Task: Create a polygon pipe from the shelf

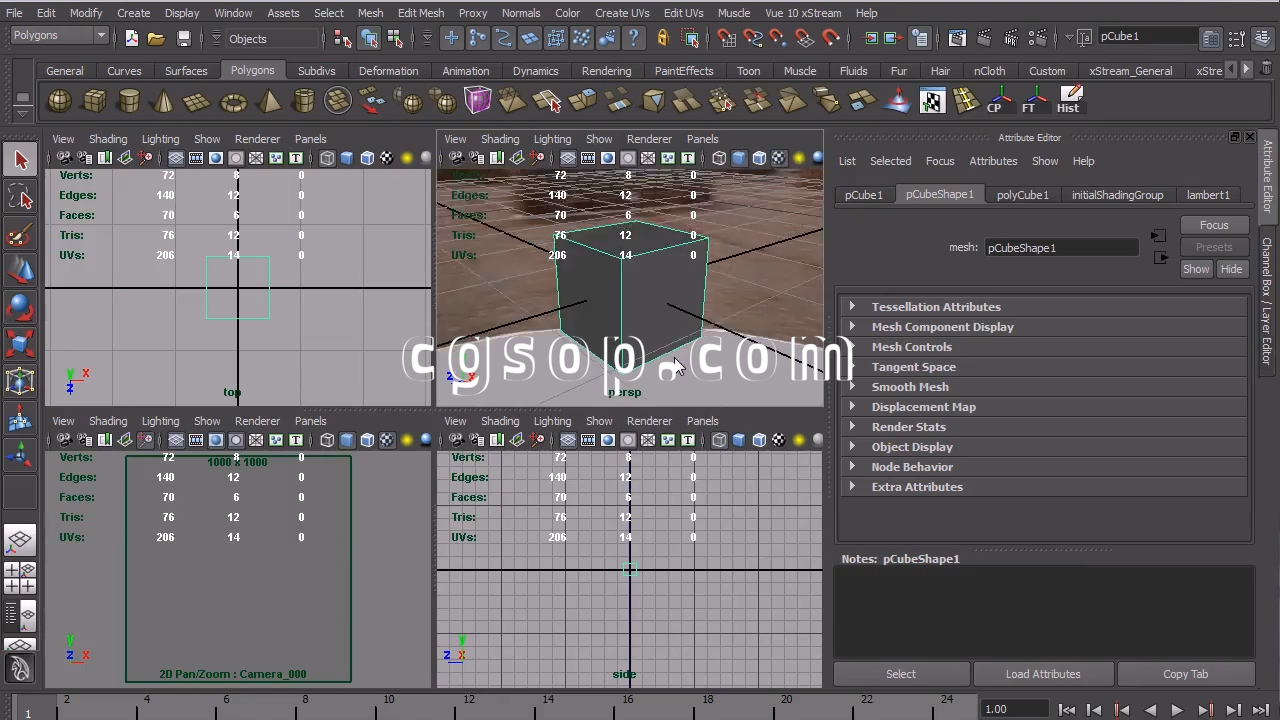Action: click(x=303, y=102)
